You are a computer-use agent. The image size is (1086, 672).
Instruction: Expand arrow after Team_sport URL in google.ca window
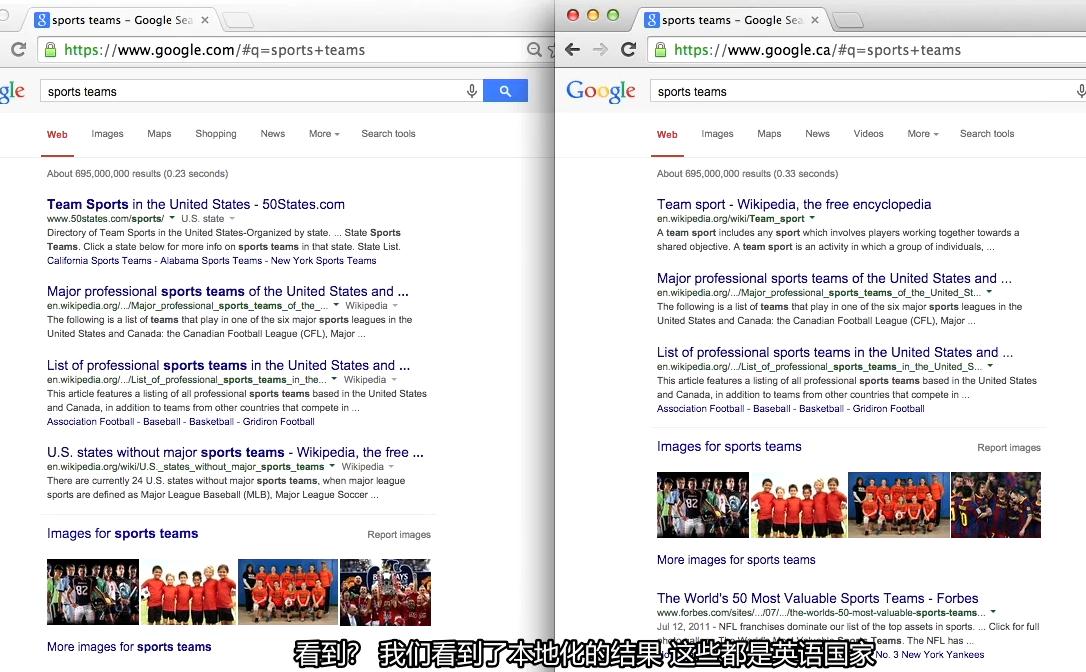812,218
